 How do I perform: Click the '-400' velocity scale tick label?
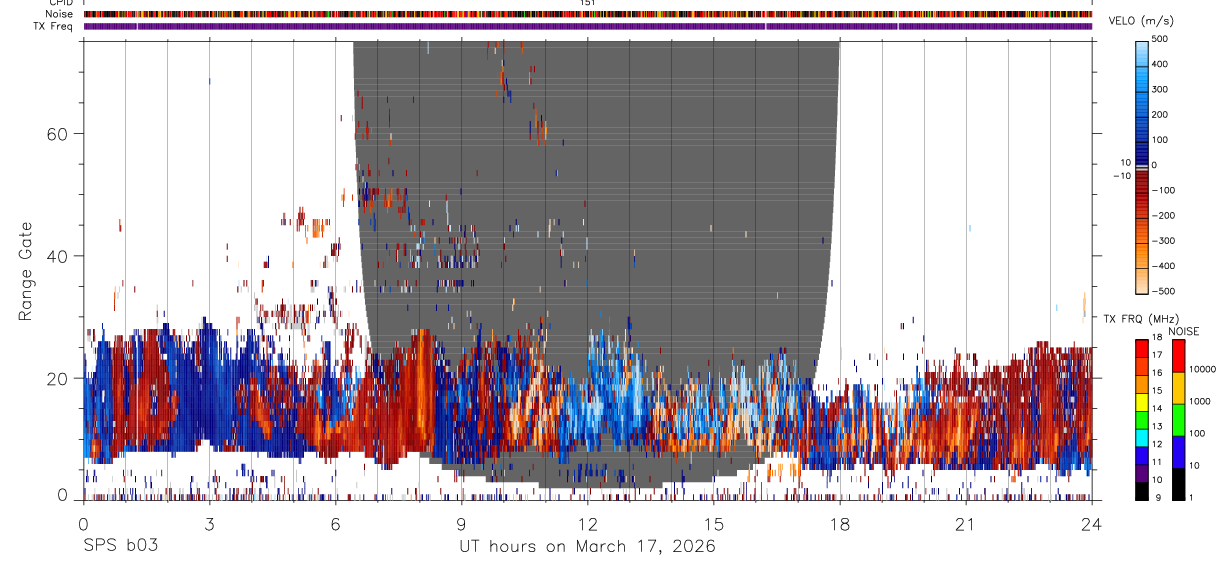[x=1164, y=266]
